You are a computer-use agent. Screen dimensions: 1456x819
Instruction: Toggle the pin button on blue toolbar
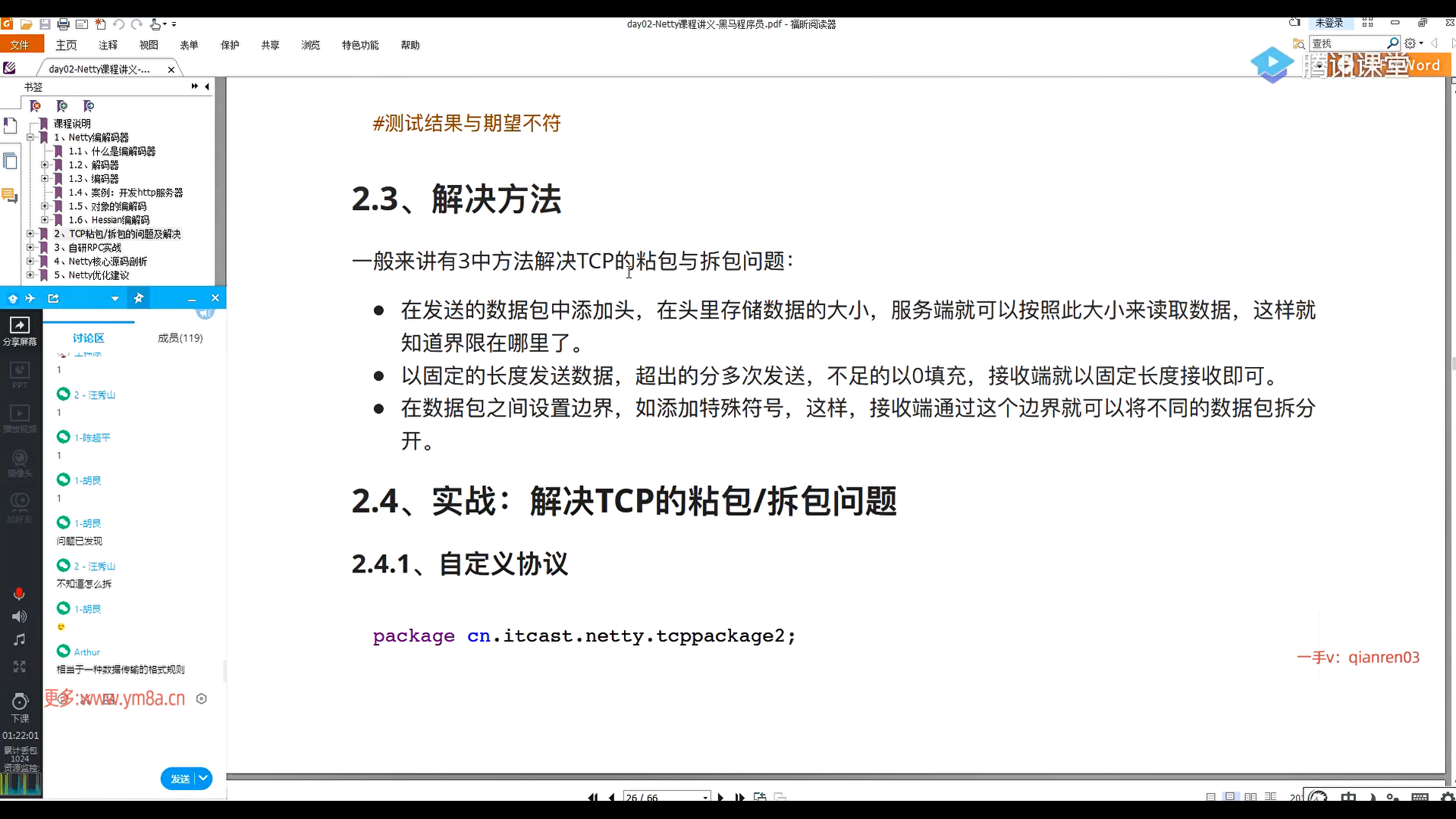point(139,298)
